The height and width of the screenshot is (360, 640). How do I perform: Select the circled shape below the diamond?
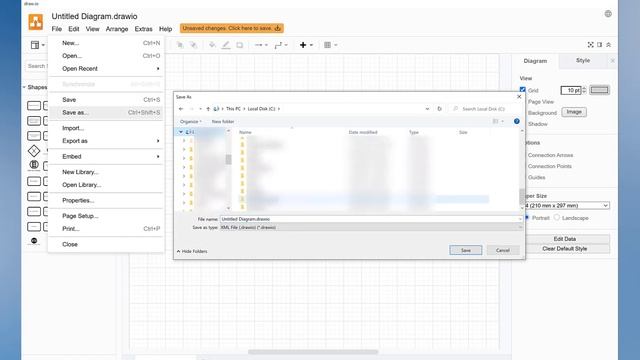point(34,165)
